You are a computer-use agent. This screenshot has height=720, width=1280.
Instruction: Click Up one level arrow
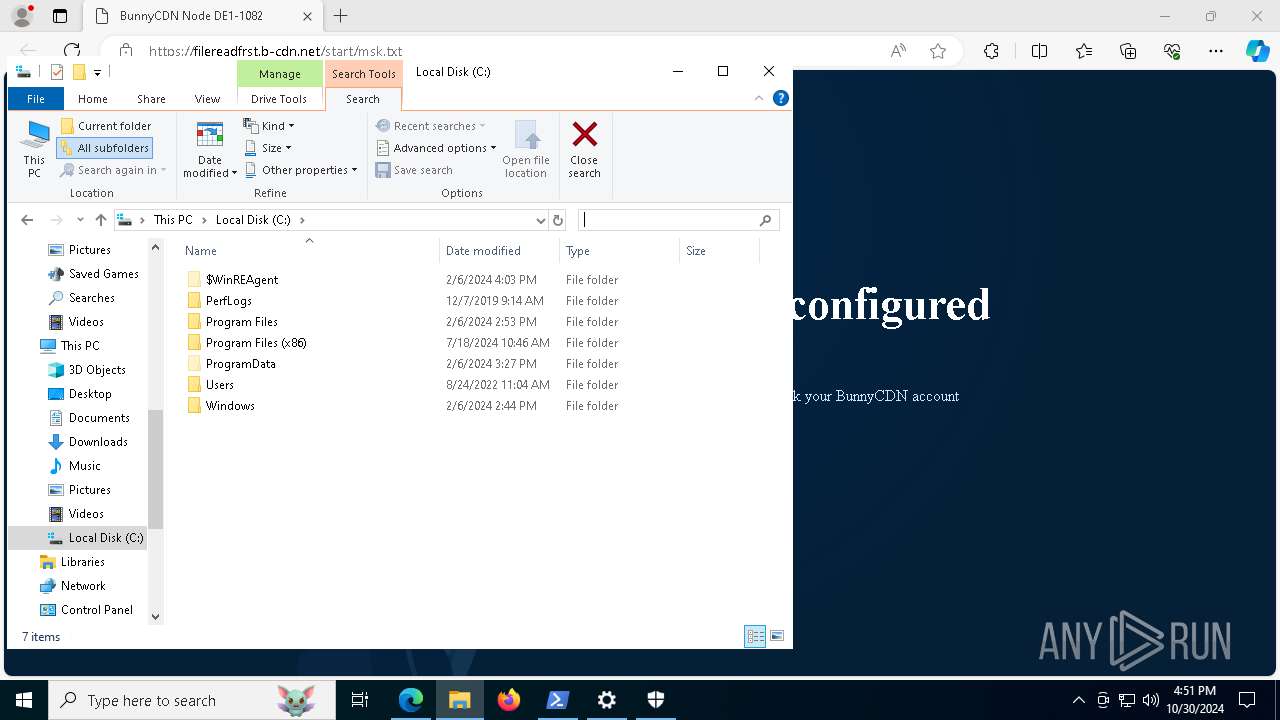pyautogui.click(x=101, y=220)
